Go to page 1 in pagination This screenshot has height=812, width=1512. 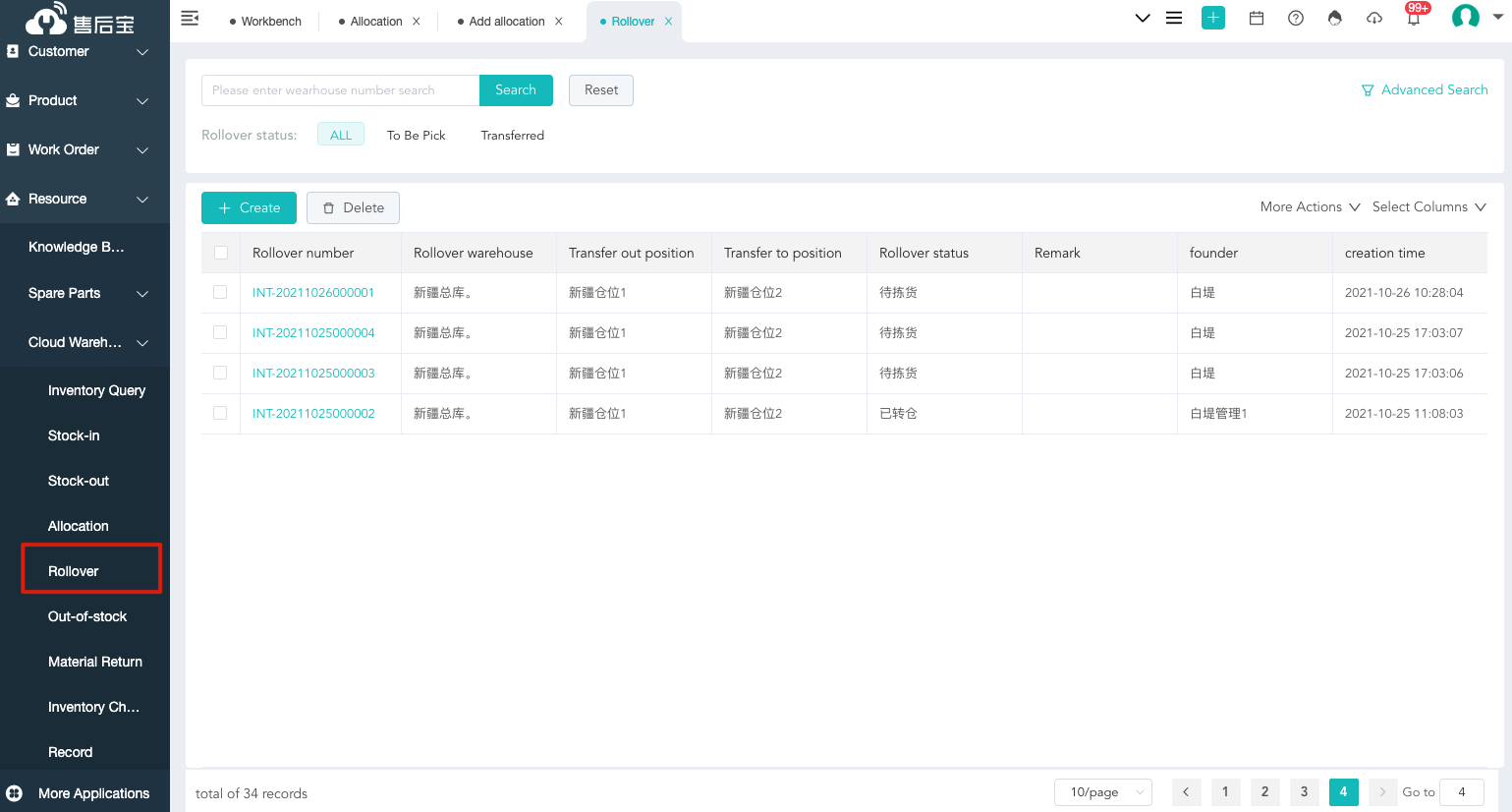1225,792
